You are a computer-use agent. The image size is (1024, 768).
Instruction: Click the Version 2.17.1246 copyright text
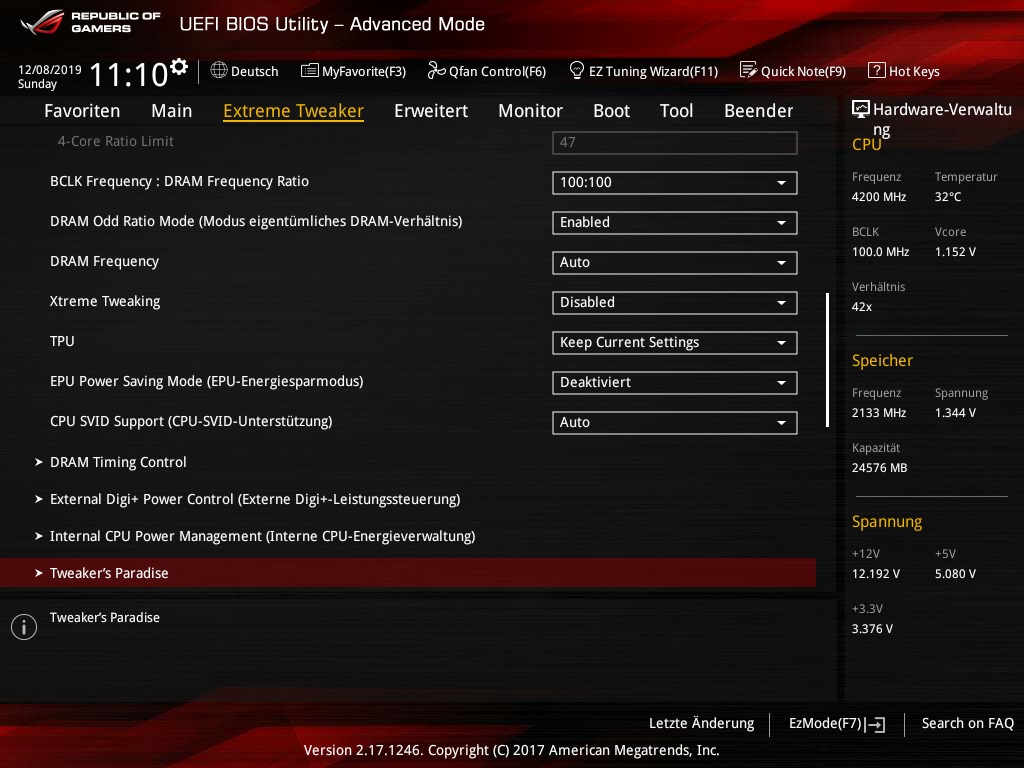coord(511,750)
